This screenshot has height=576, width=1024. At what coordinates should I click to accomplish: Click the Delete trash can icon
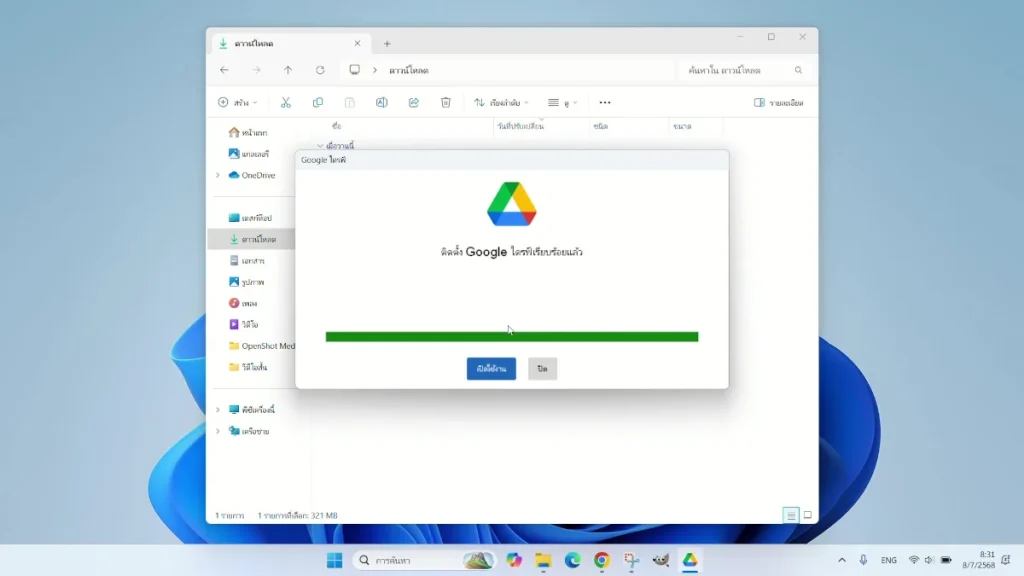pyautogui.click(x=446, y=102)
